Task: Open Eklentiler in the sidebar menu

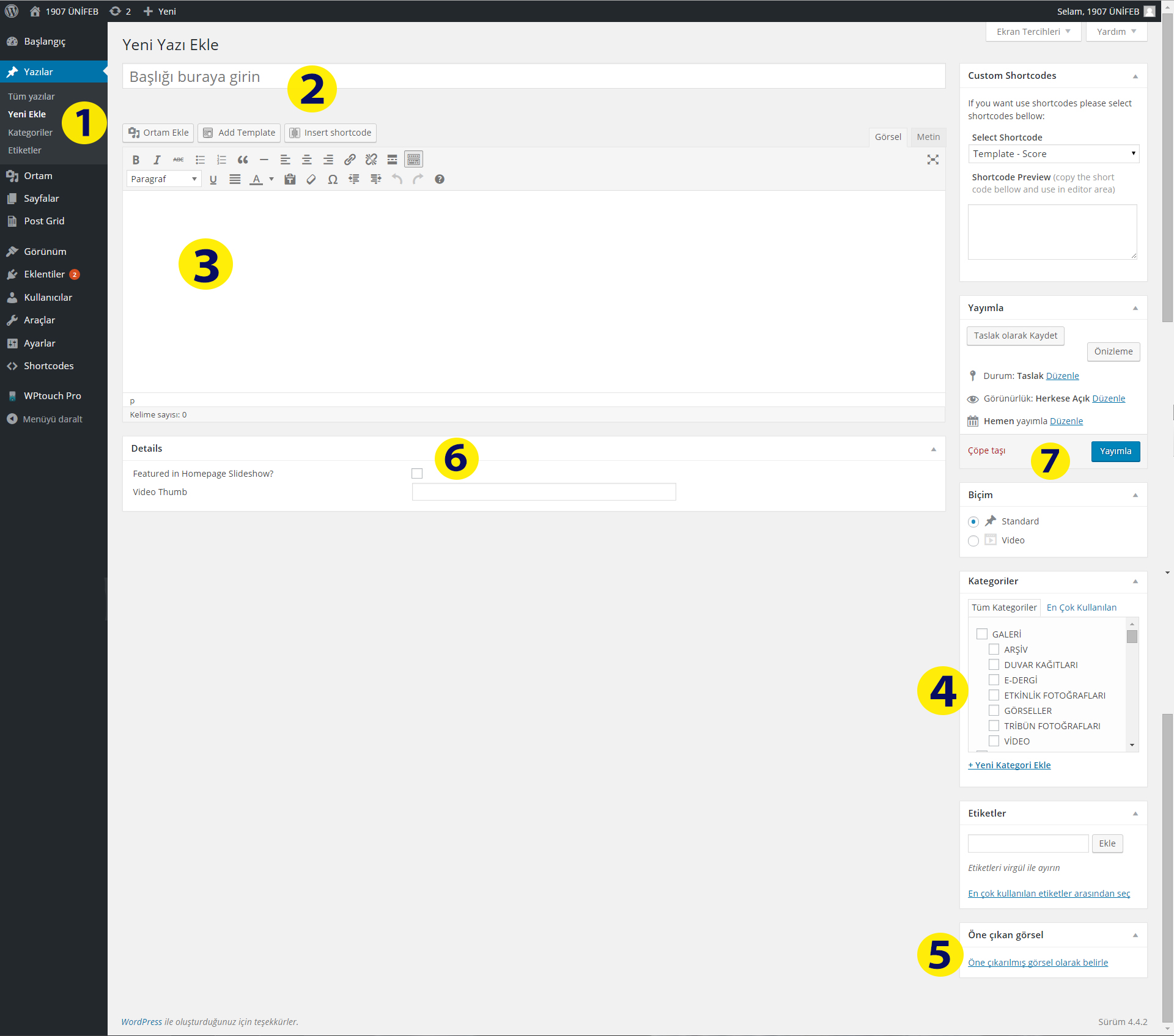Action: [44, 274]
